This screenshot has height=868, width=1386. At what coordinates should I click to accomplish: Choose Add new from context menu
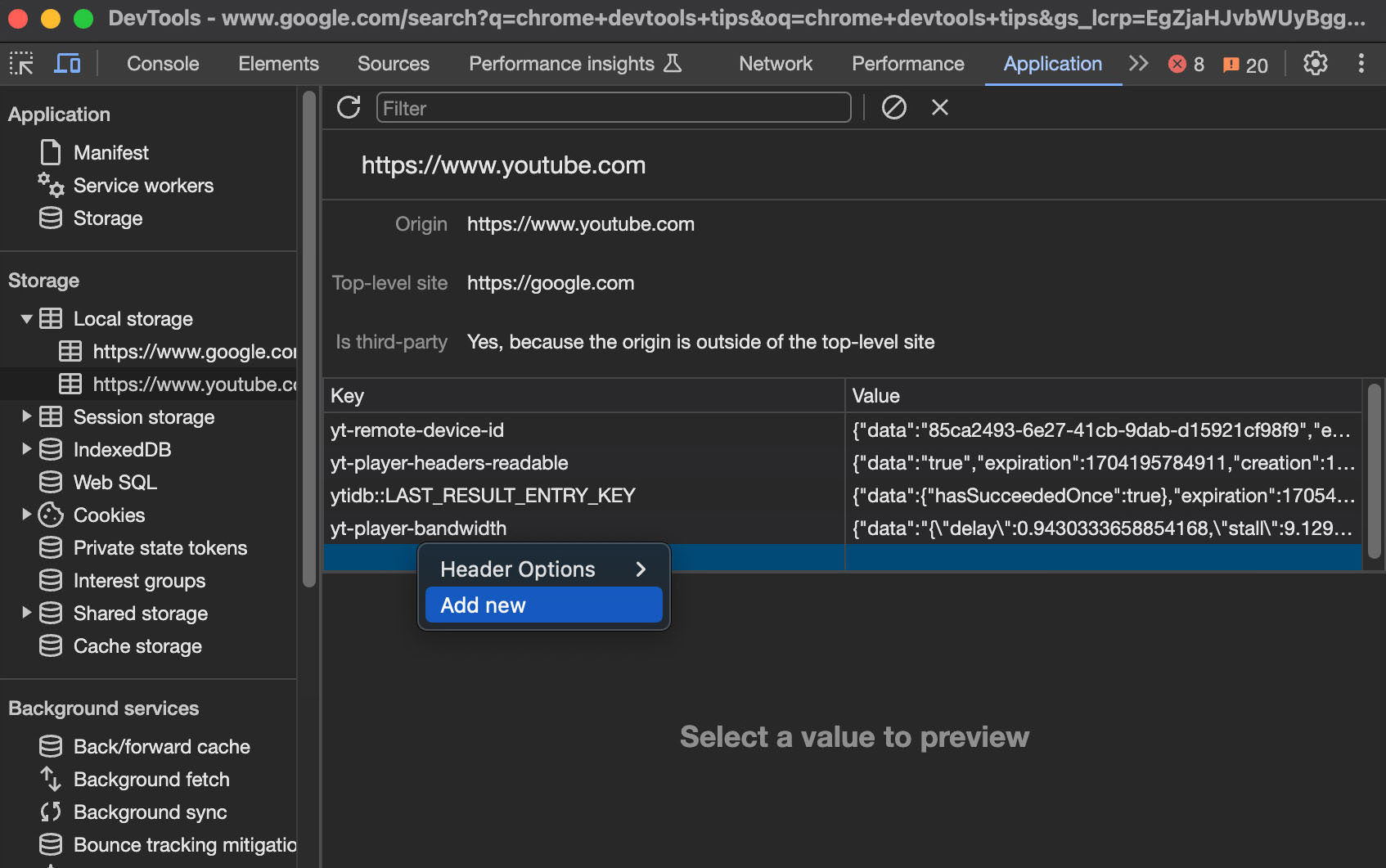tap(544, 605)
